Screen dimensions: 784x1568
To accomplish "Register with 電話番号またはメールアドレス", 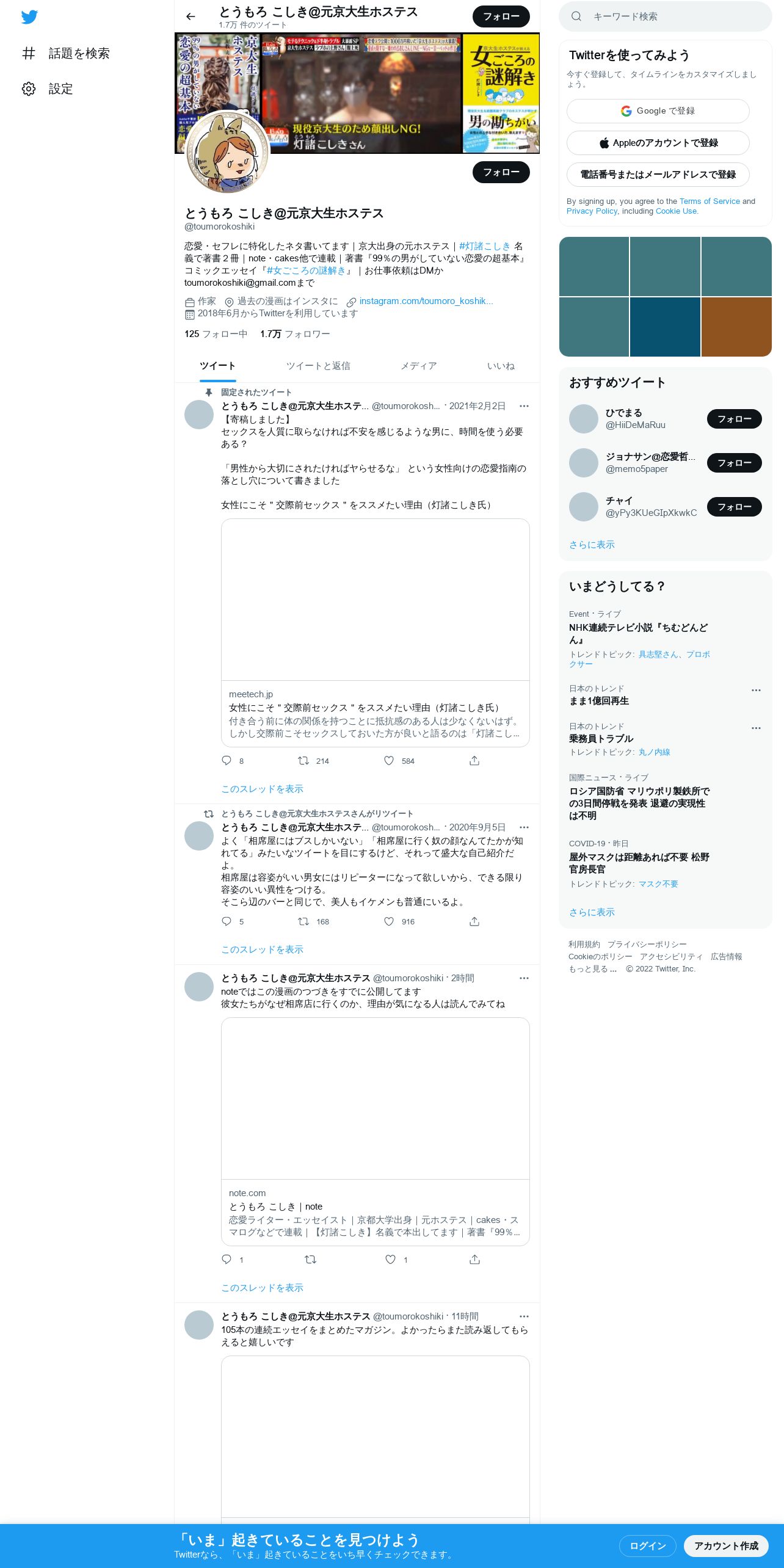I will coord(658,175).
